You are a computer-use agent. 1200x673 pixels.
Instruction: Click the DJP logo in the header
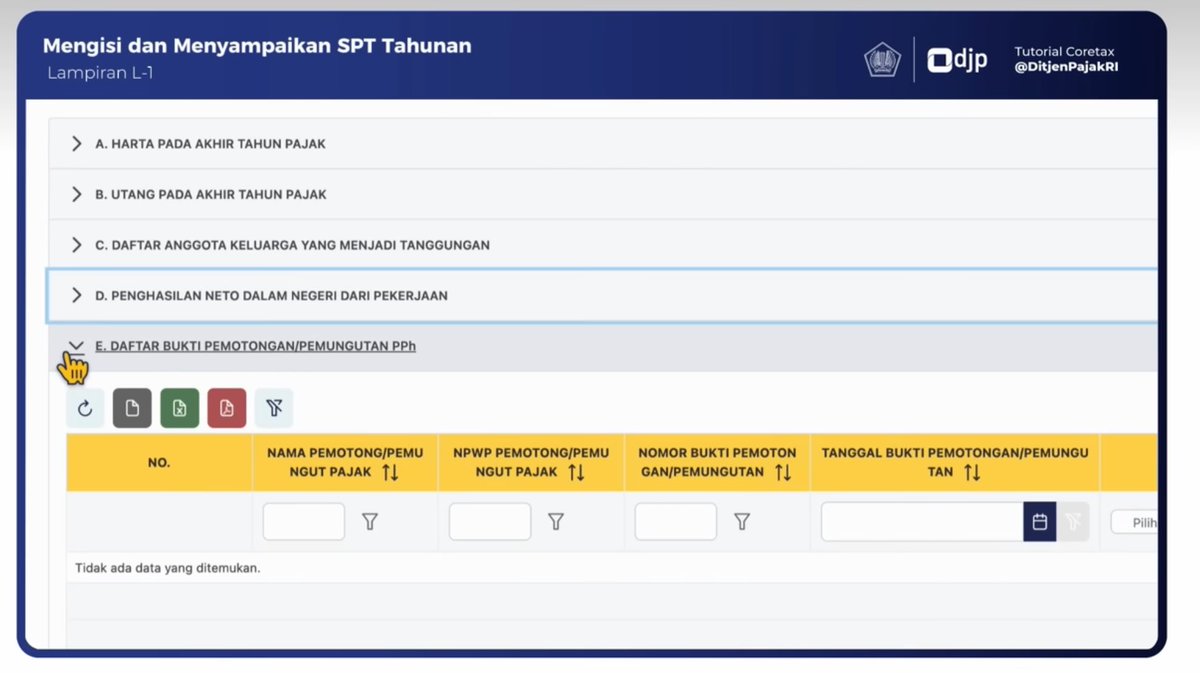coord(958,59)
